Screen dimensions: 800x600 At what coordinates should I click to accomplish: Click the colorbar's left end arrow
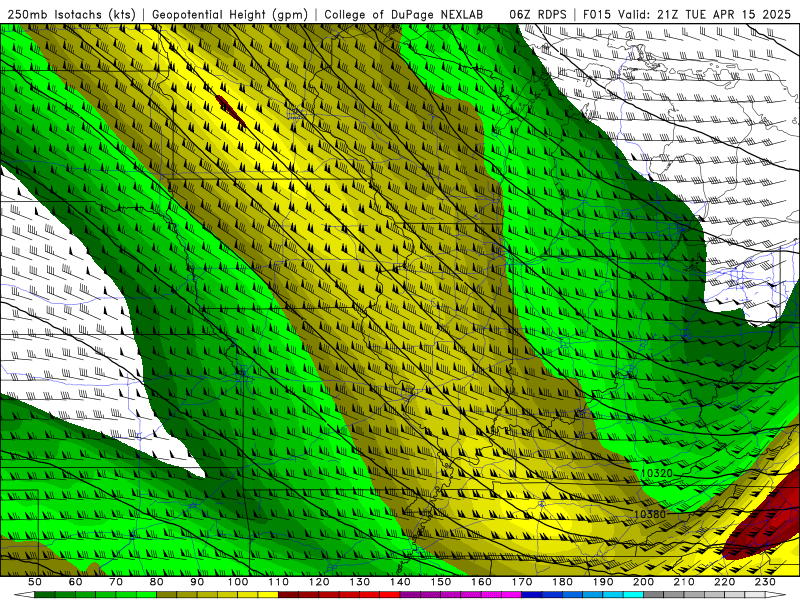tap(24, 594)
